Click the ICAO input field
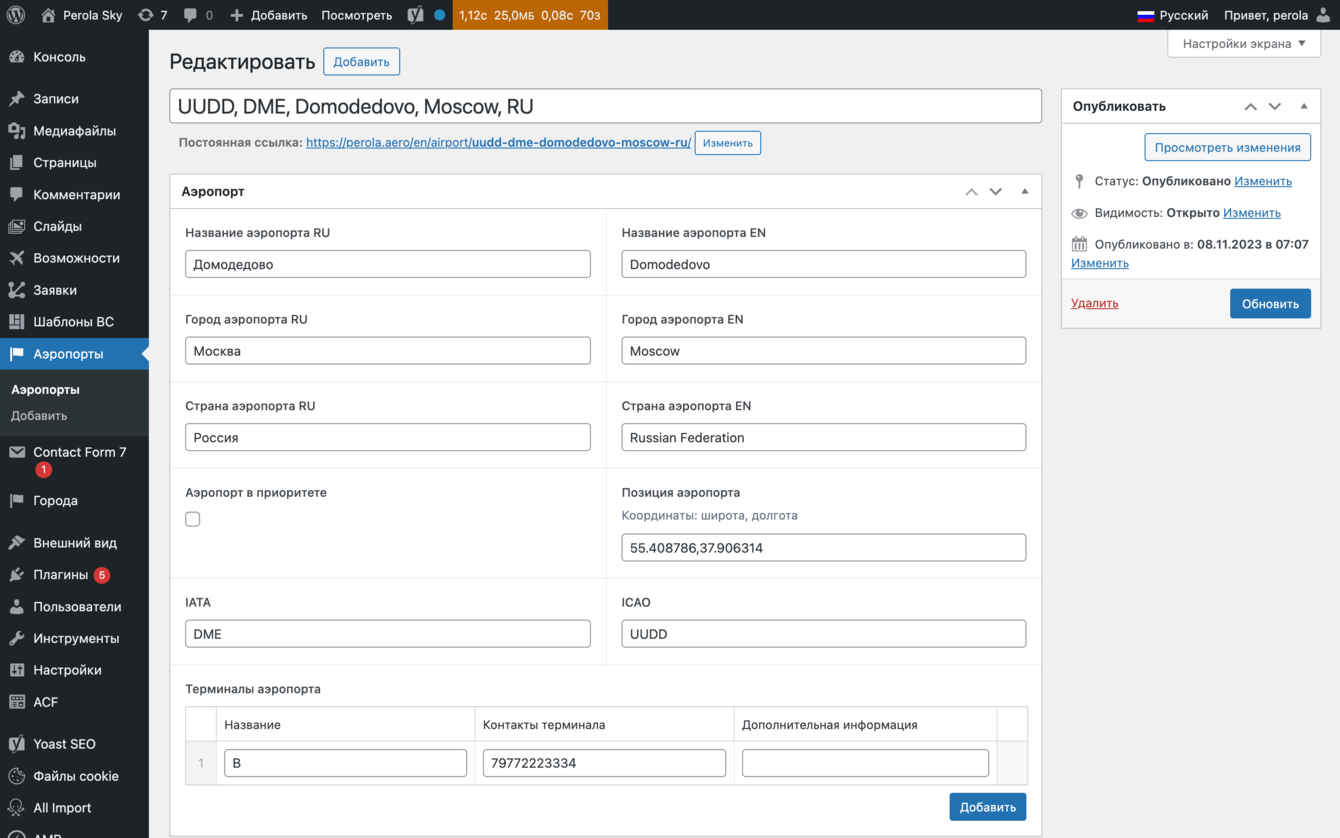The width and height of the screenshot is (1340, 838). (823, 634)
